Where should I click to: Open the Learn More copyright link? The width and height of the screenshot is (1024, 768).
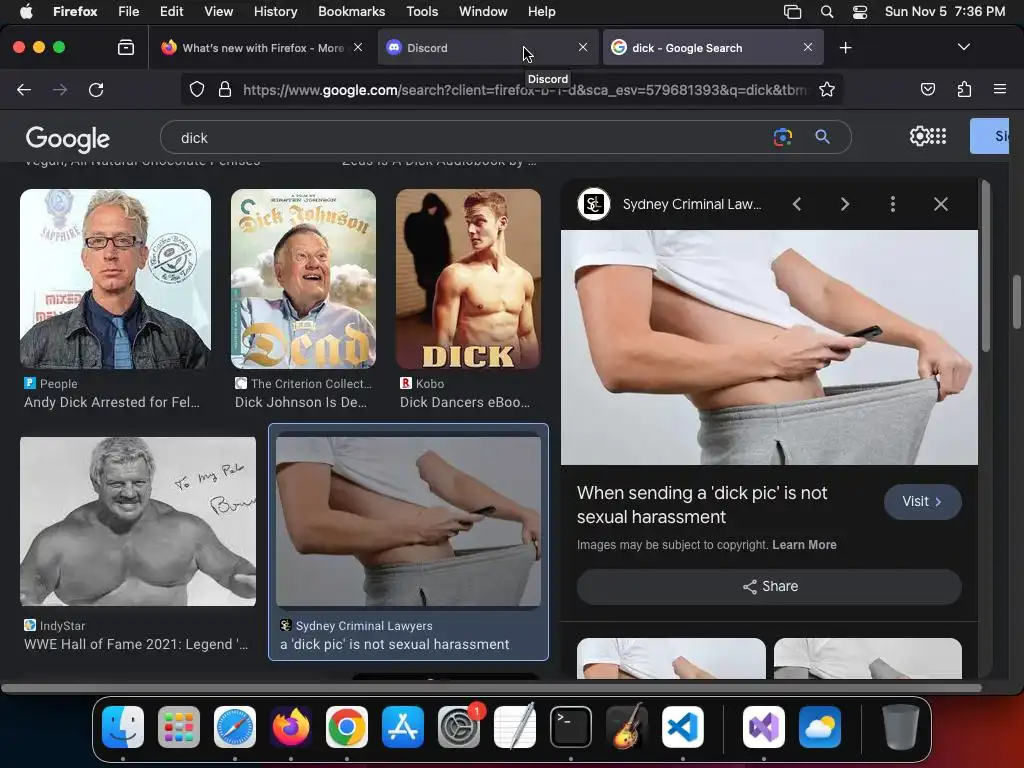804,545
